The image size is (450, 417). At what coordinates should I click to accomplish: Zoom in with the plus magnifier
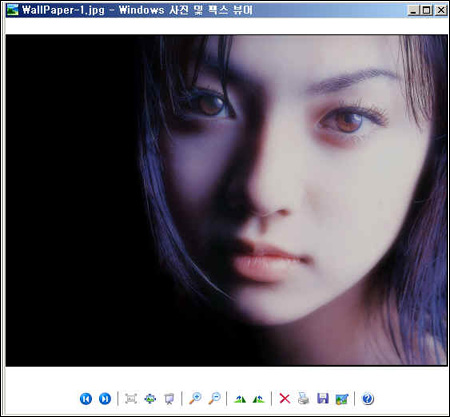click(195, 398)
